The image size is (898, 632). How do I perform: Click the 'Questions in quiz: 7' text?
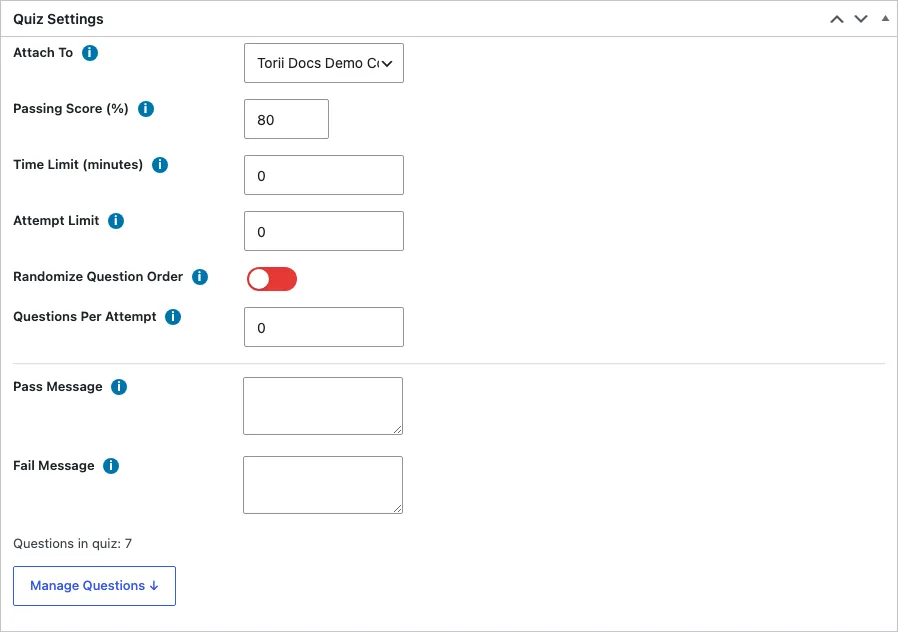click(73, 544)
